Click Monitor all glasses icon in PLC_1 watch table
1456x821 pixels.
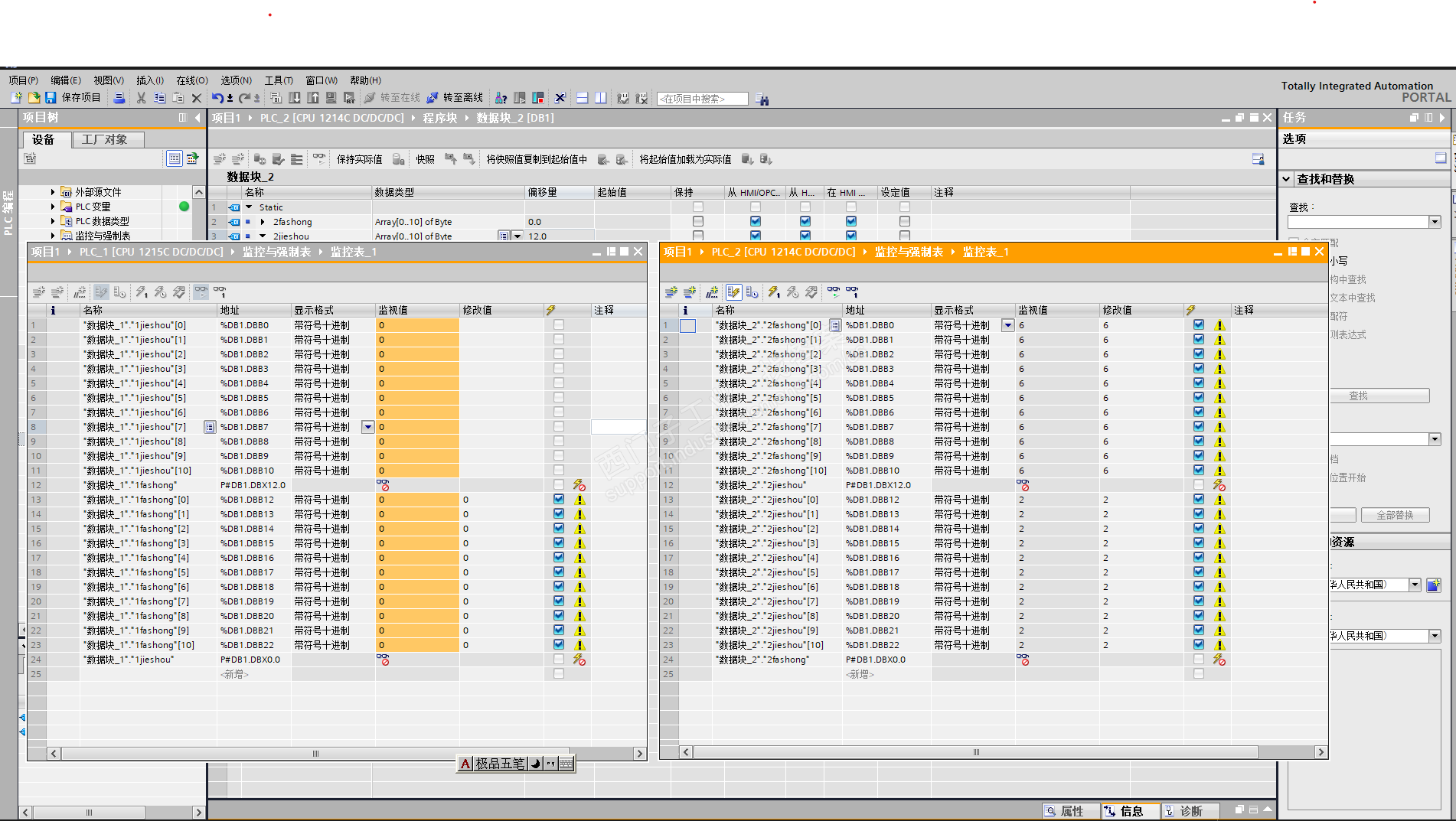(201, 292)
